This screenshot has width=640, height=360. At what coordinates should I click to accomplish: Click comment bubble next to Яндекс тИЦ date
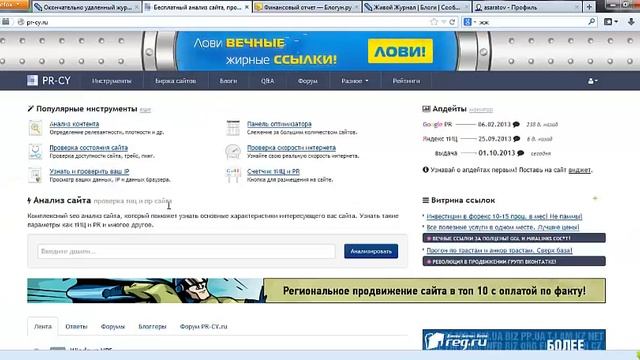tap(516, 139)
